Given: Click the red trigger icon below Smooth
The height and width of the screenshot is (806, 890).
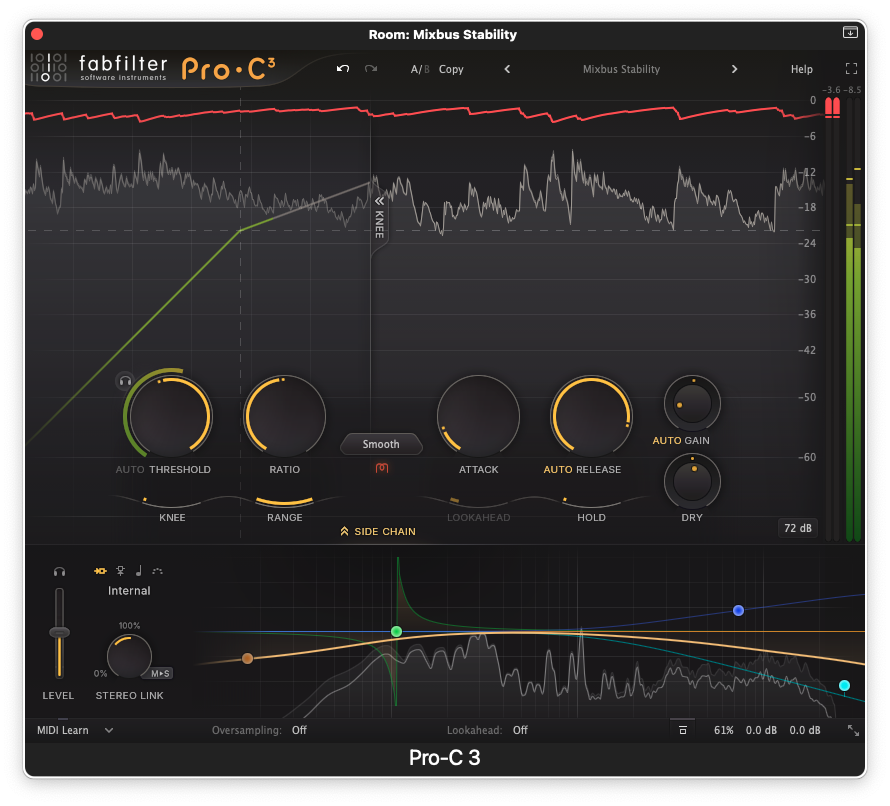Looking at the screenshot, I should tap(381, 468).
